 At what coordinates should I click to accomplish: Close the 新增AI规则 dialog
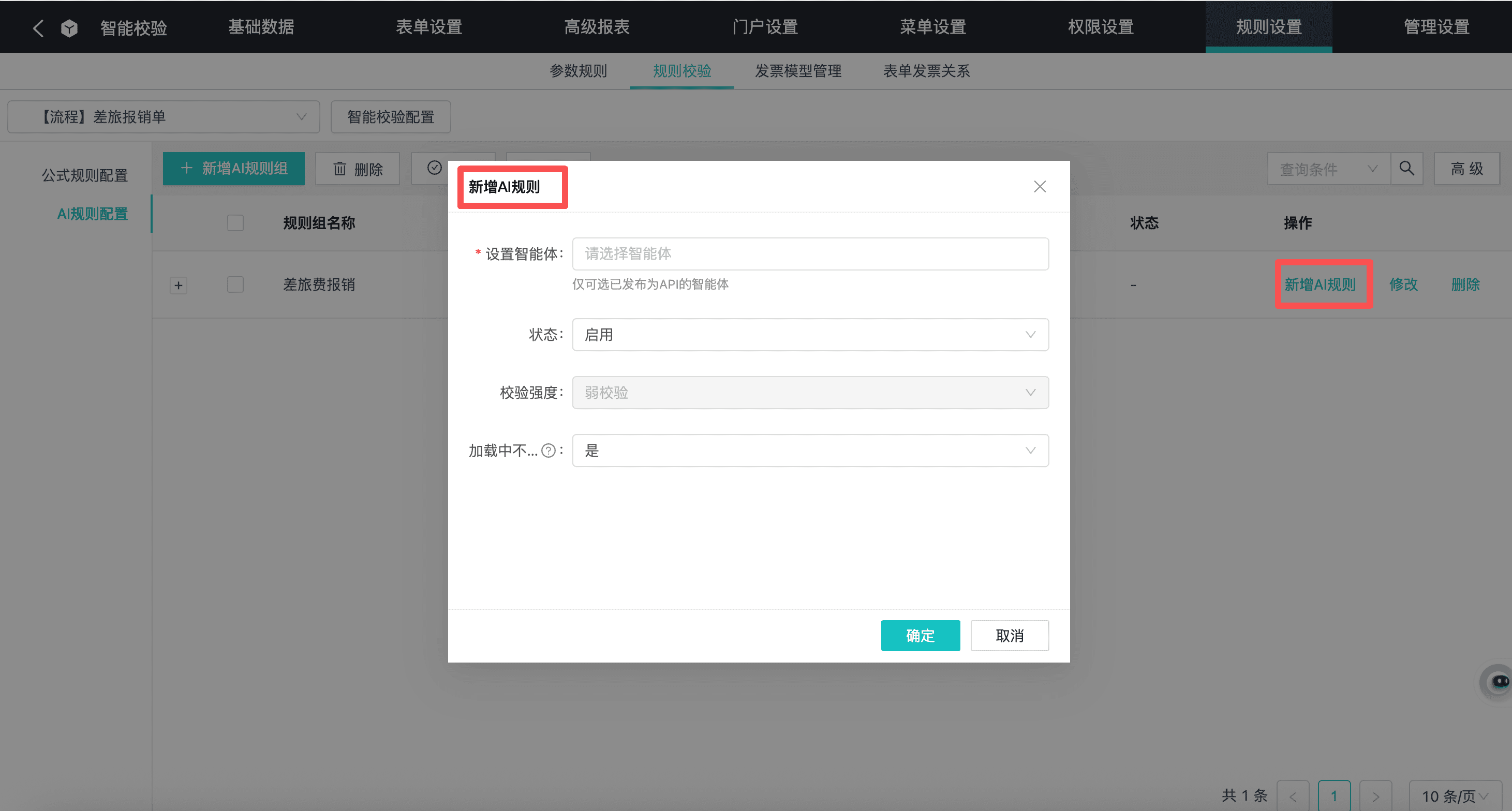point(1040,187)
